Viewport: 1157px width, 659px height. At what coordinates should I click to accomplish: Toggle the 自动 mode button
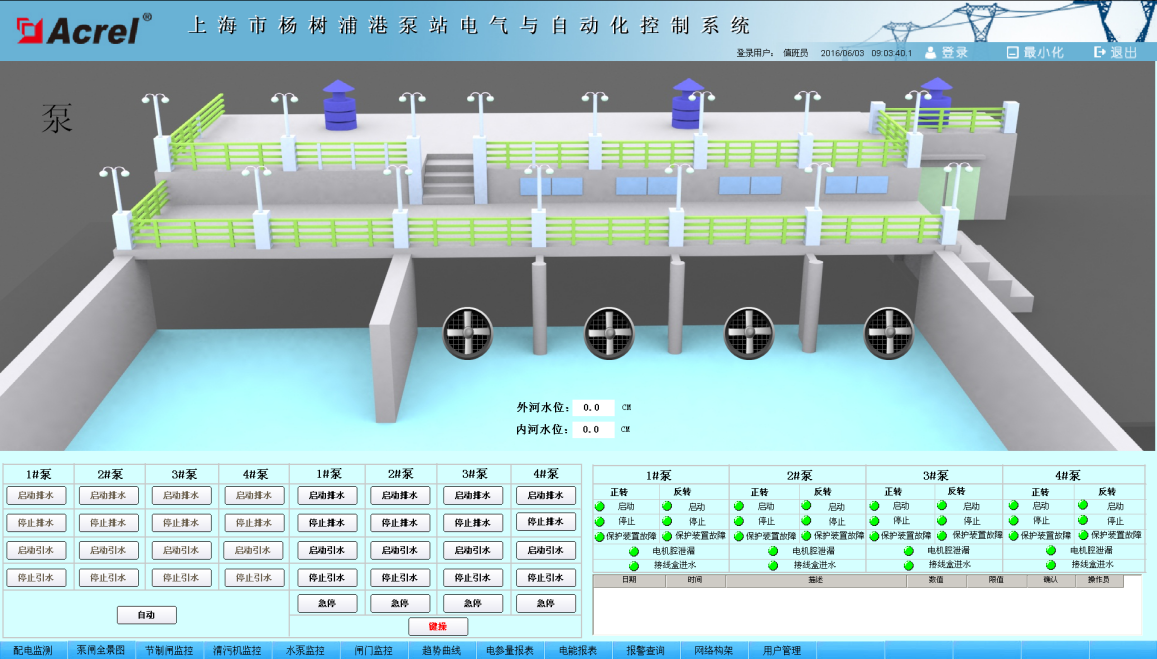pos(146,615)
